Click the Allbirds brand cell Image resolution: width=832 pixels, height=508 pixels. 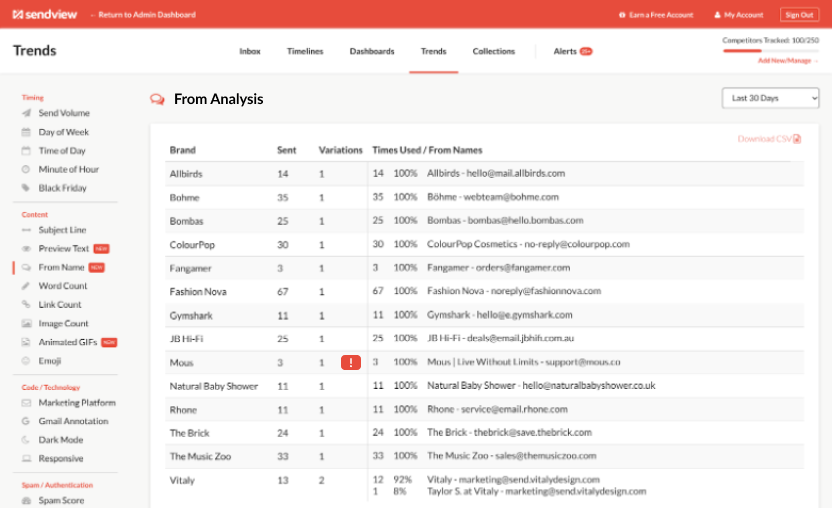tap(186, 174)
